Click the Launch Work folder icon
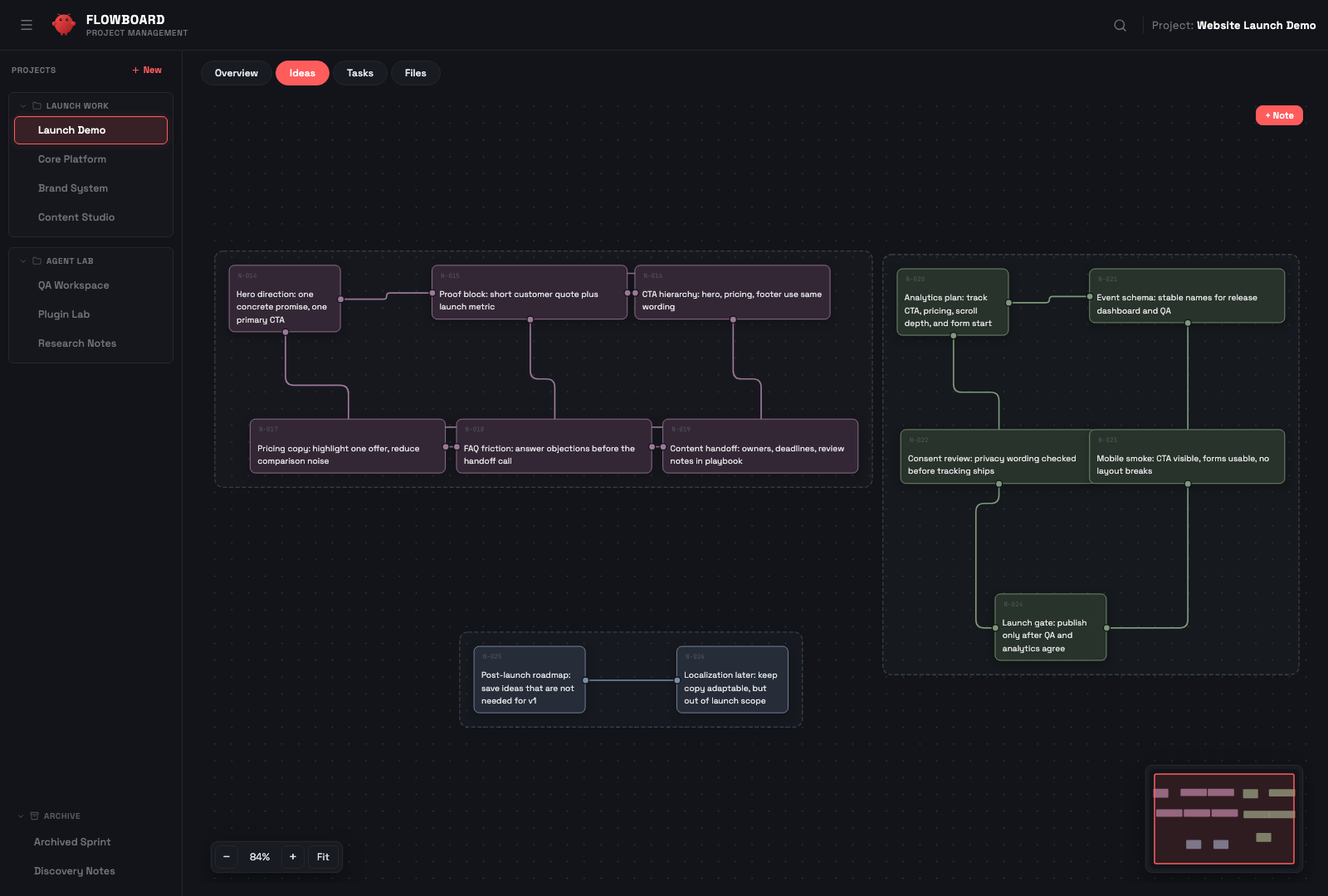The width and height of the screenshot is (1328, 896). pyautogui.click(x=37, y=106)
